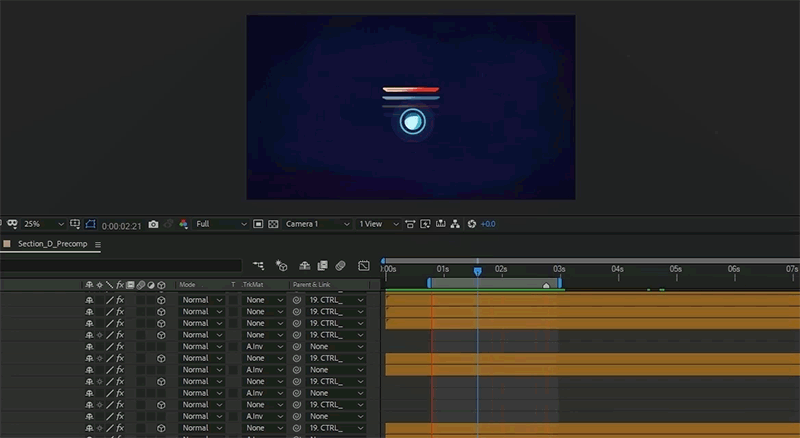Click the Shy switch column header icon
Screen dimensions: 800x438
89,285
